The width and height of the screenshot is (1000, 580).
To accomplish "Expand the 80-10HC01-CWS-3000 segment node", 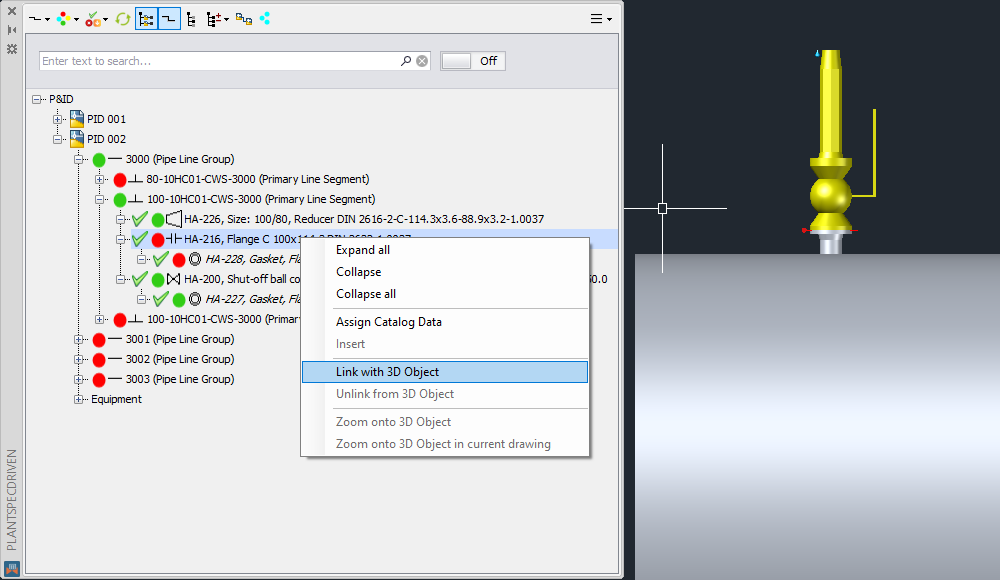I will click(x=99, y=179).
